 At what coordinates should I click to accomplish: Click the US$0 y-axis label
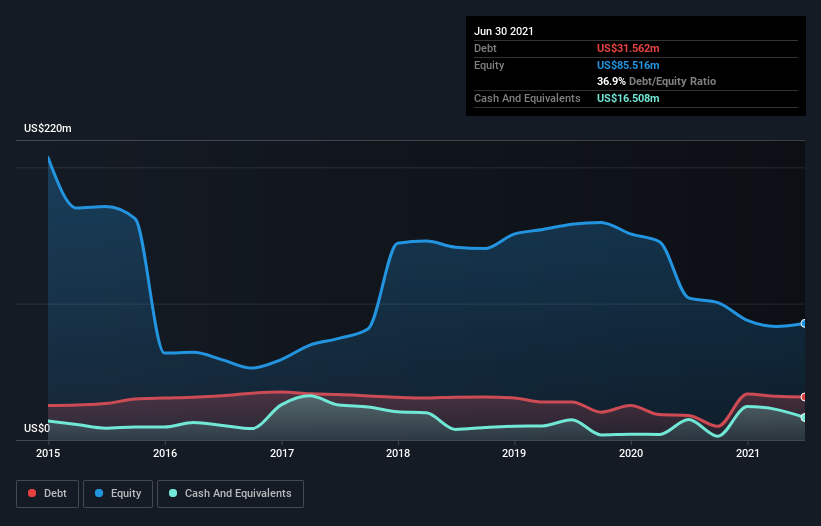click(x=37, y=428)
